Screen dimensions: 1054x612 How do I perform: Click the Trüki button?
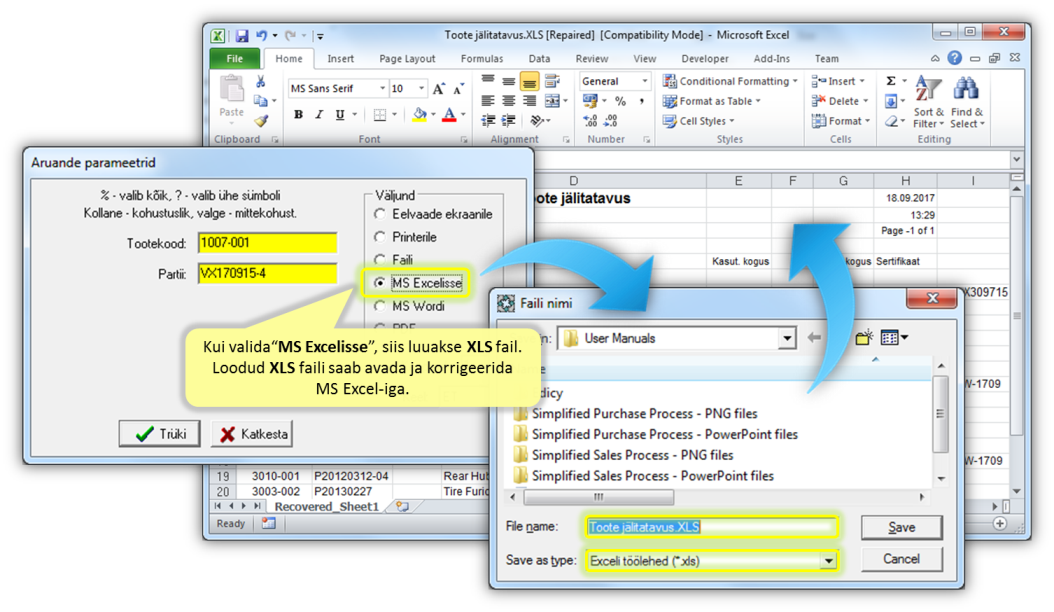click(x=159, y=434)
